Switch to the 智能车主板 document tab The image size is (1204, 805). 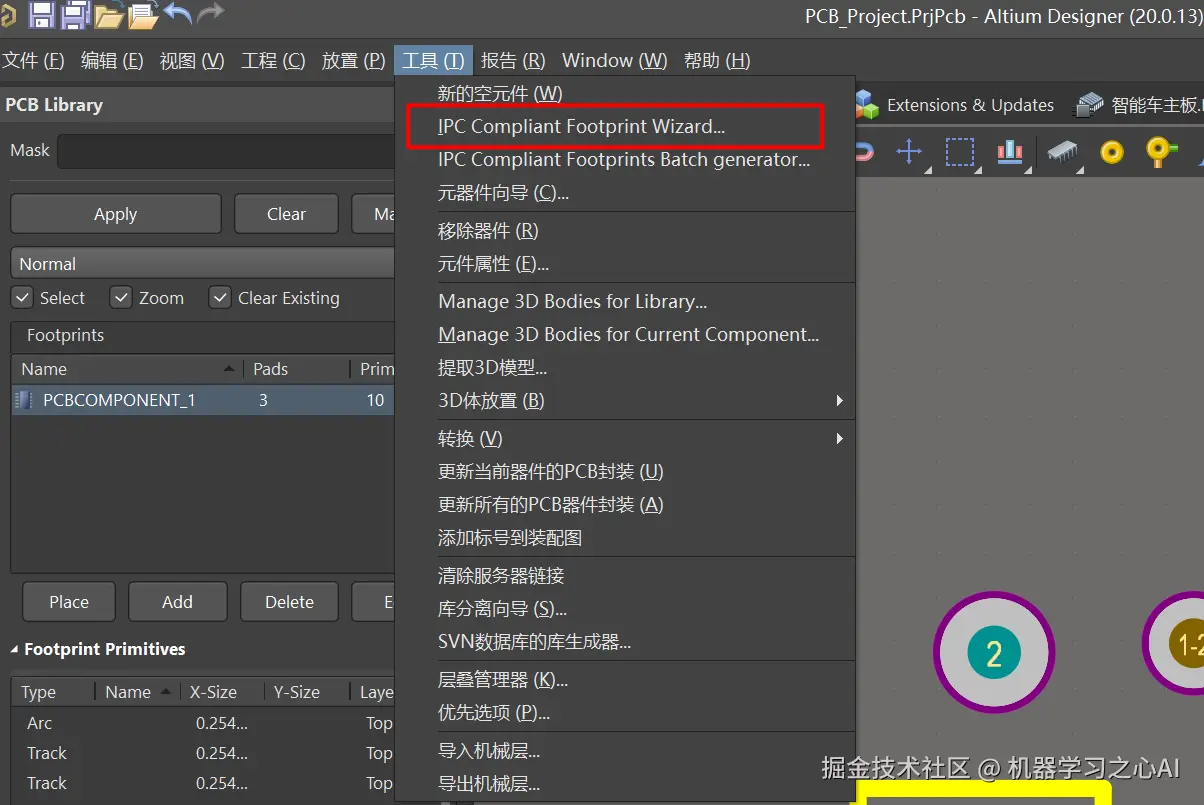click(1139, 105)
